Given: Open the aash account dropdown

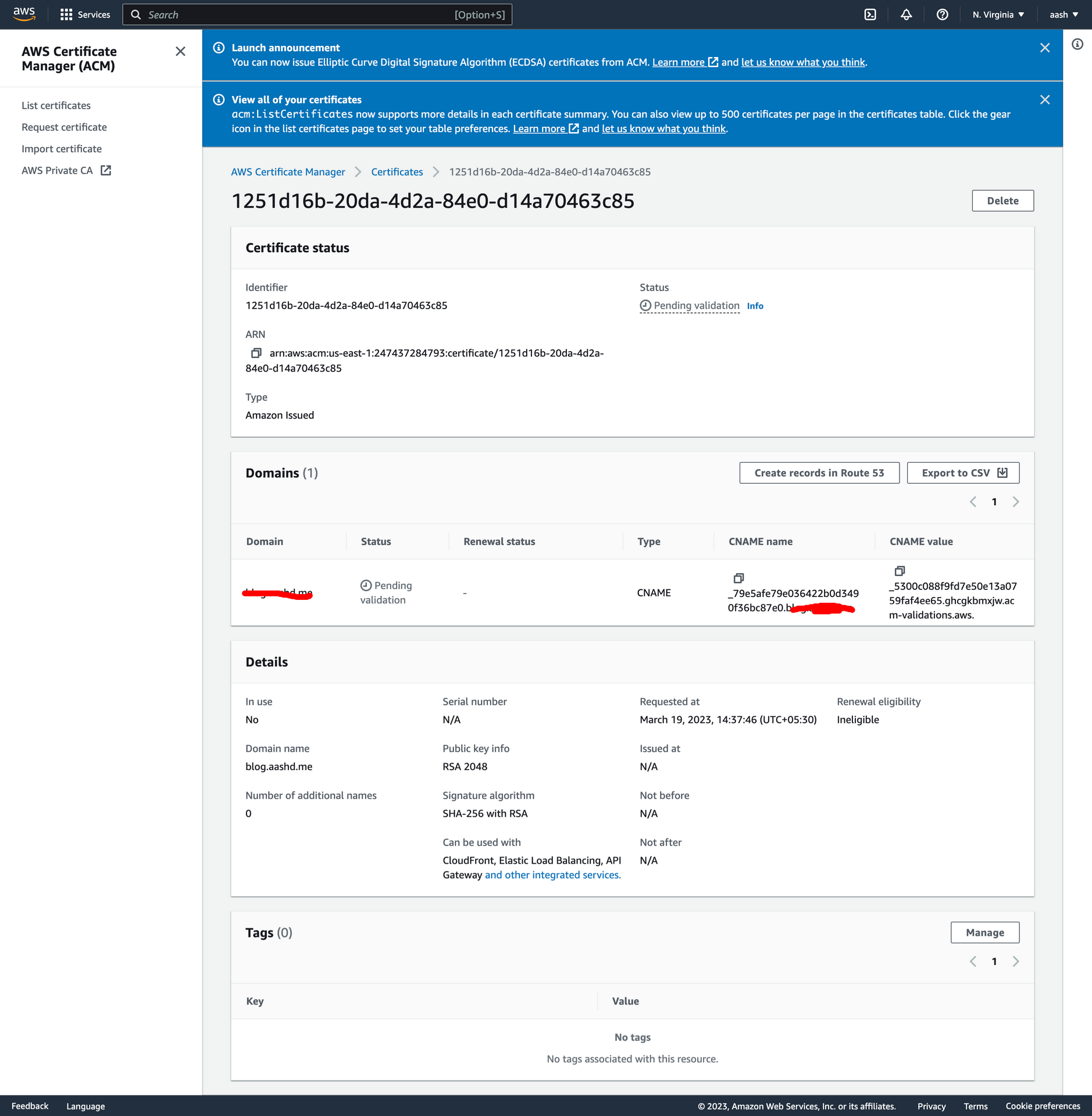Looking at the screenshot, I should pos(1063,15).
